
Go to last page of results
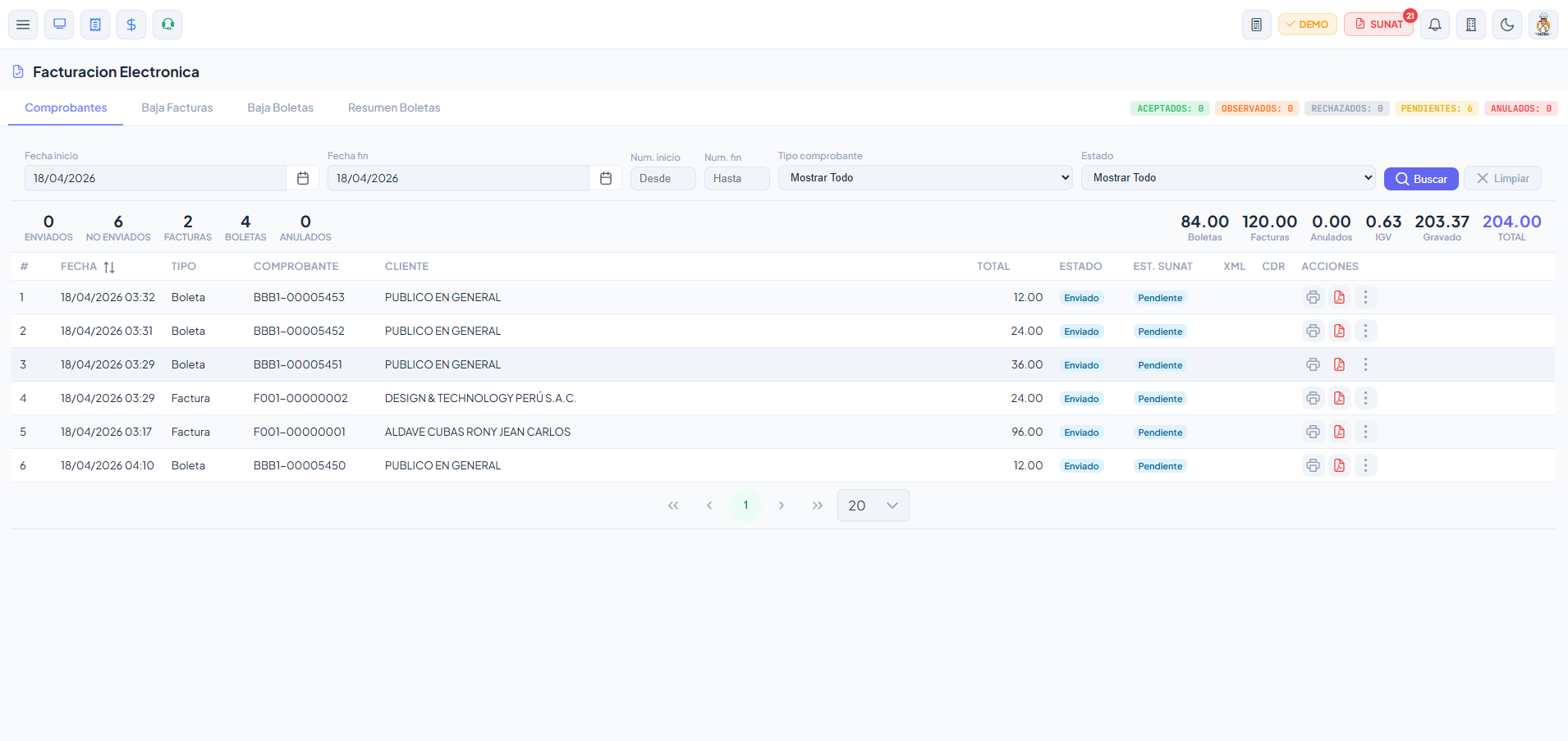coord(818,505)
